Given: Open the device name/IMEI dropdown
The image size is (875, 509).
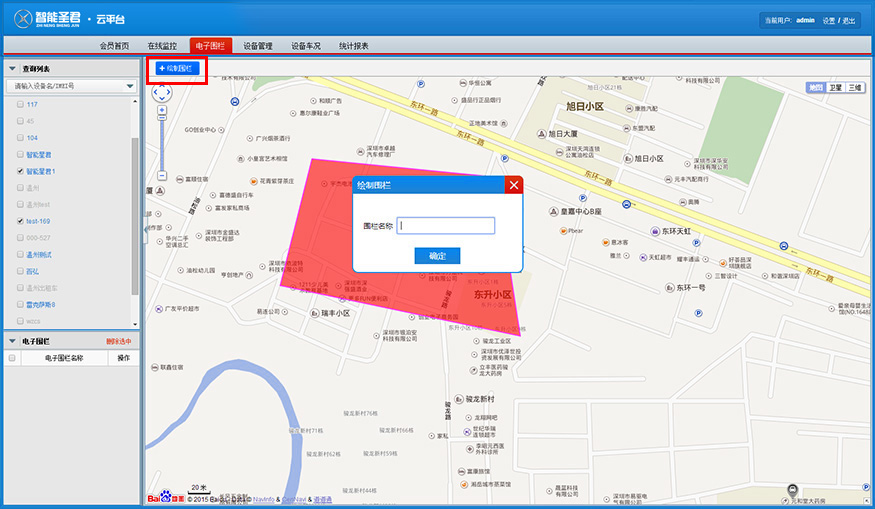Looking at the screenshot, I should tap(130, 87).
